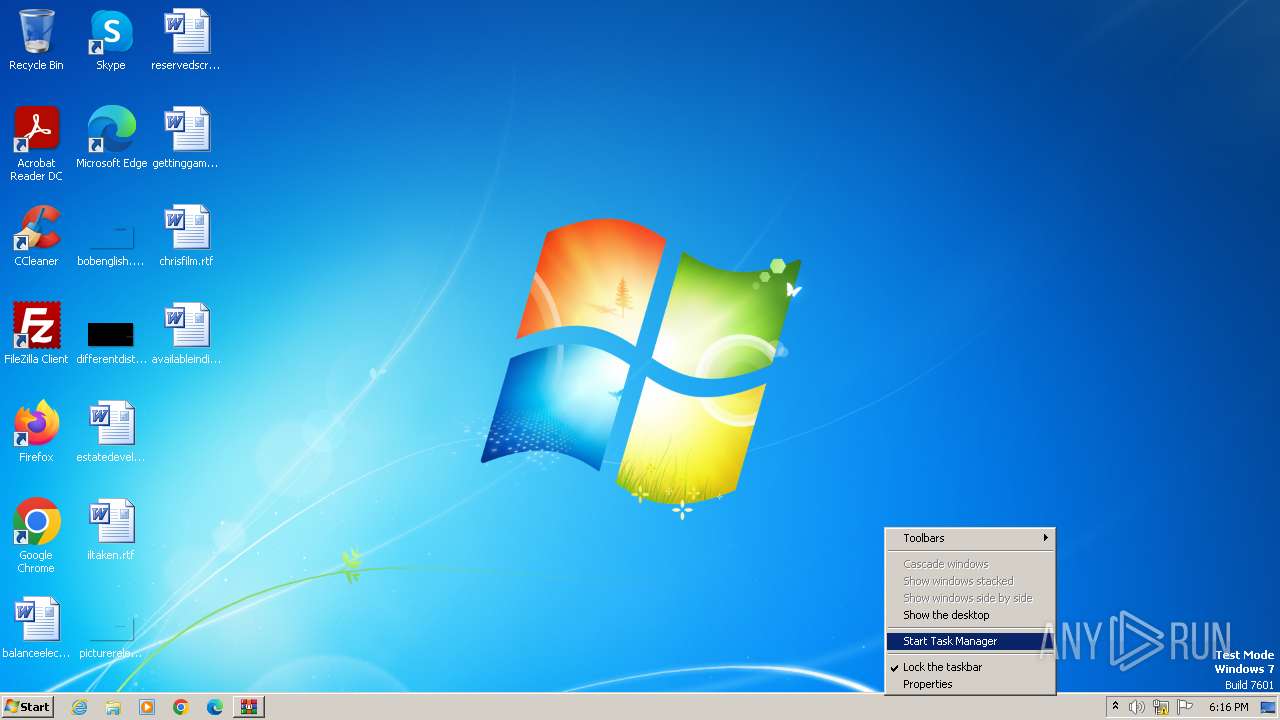
Task: Launch Chrome from the taskbar
Action: (181, 707)
